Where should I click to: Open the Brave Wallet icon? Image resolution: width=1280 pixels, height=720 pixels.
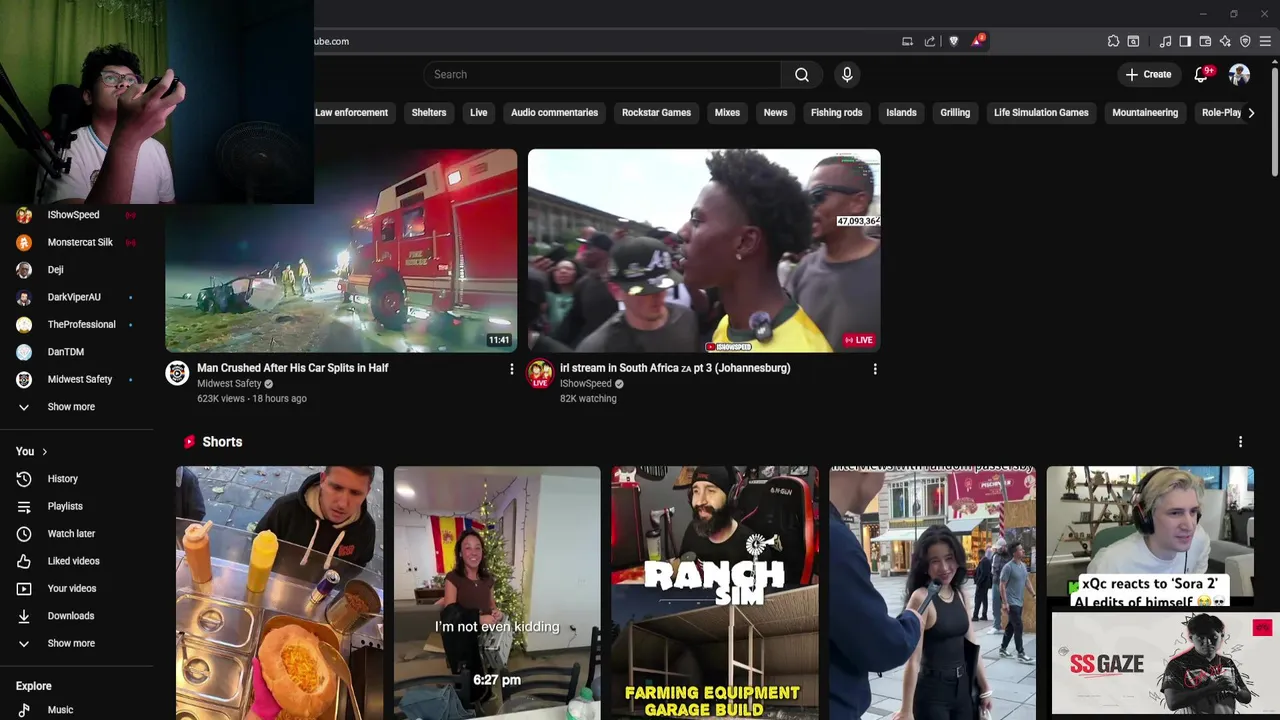click(x=1205, y=41)
